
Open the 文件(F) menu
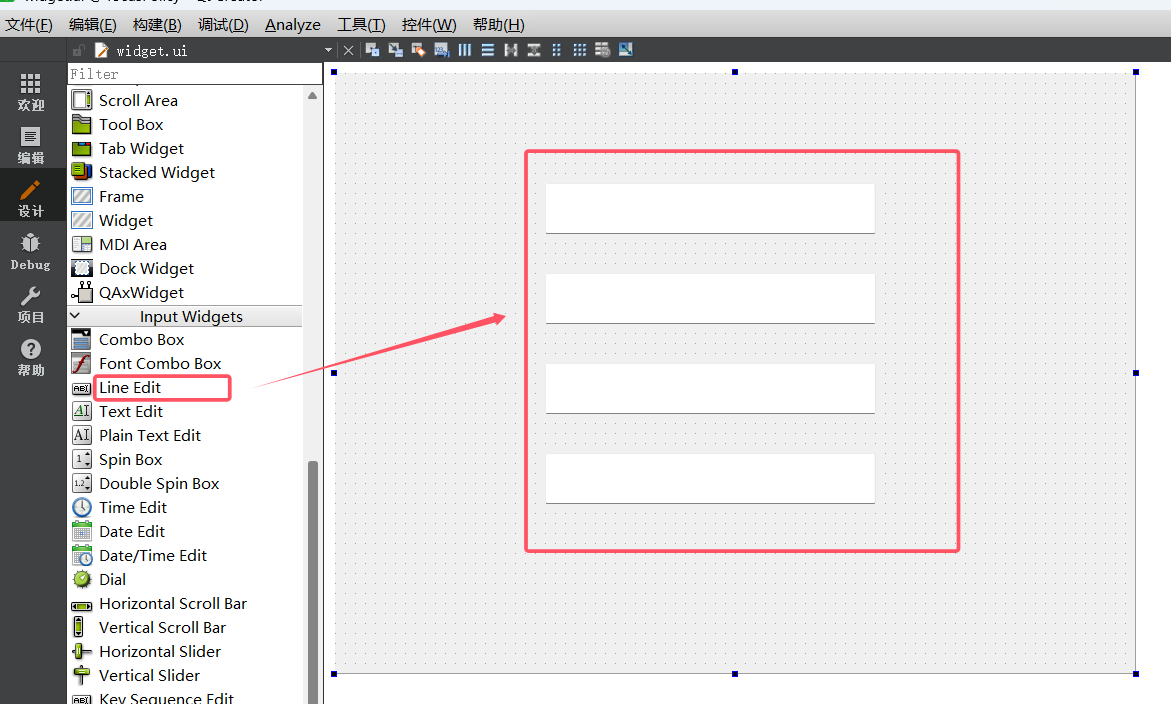[28, 25]
